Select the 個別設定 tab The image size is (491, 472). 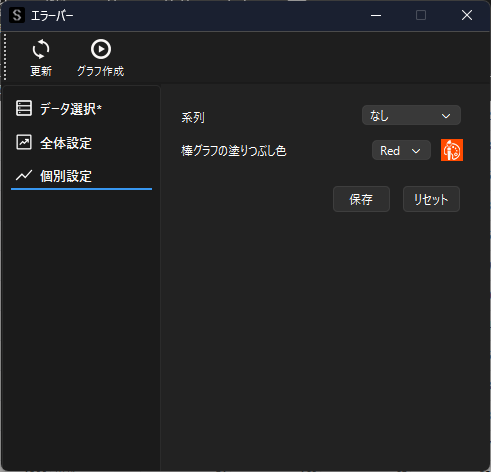pos(82,176)
